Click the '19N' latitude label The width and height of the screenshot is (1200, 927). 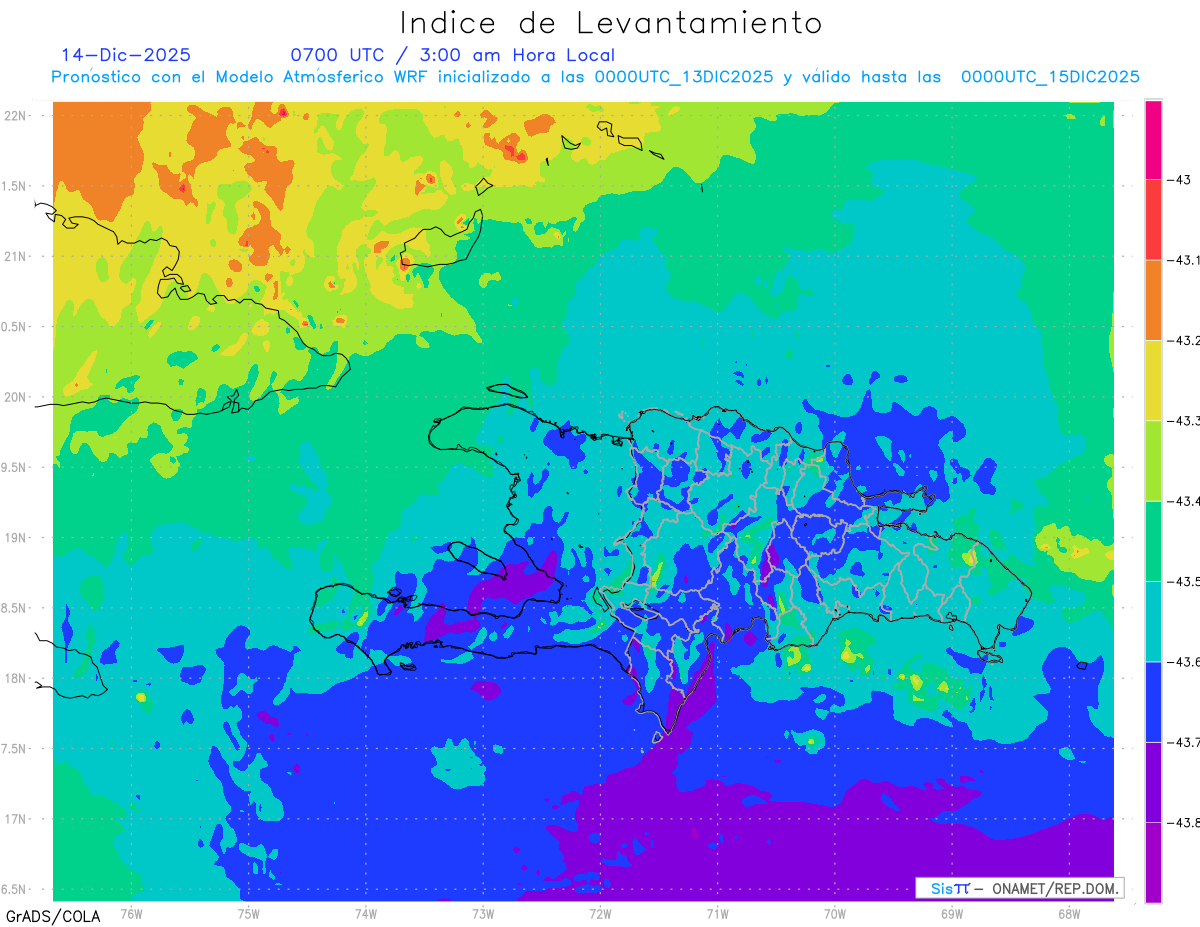[16, 537]
